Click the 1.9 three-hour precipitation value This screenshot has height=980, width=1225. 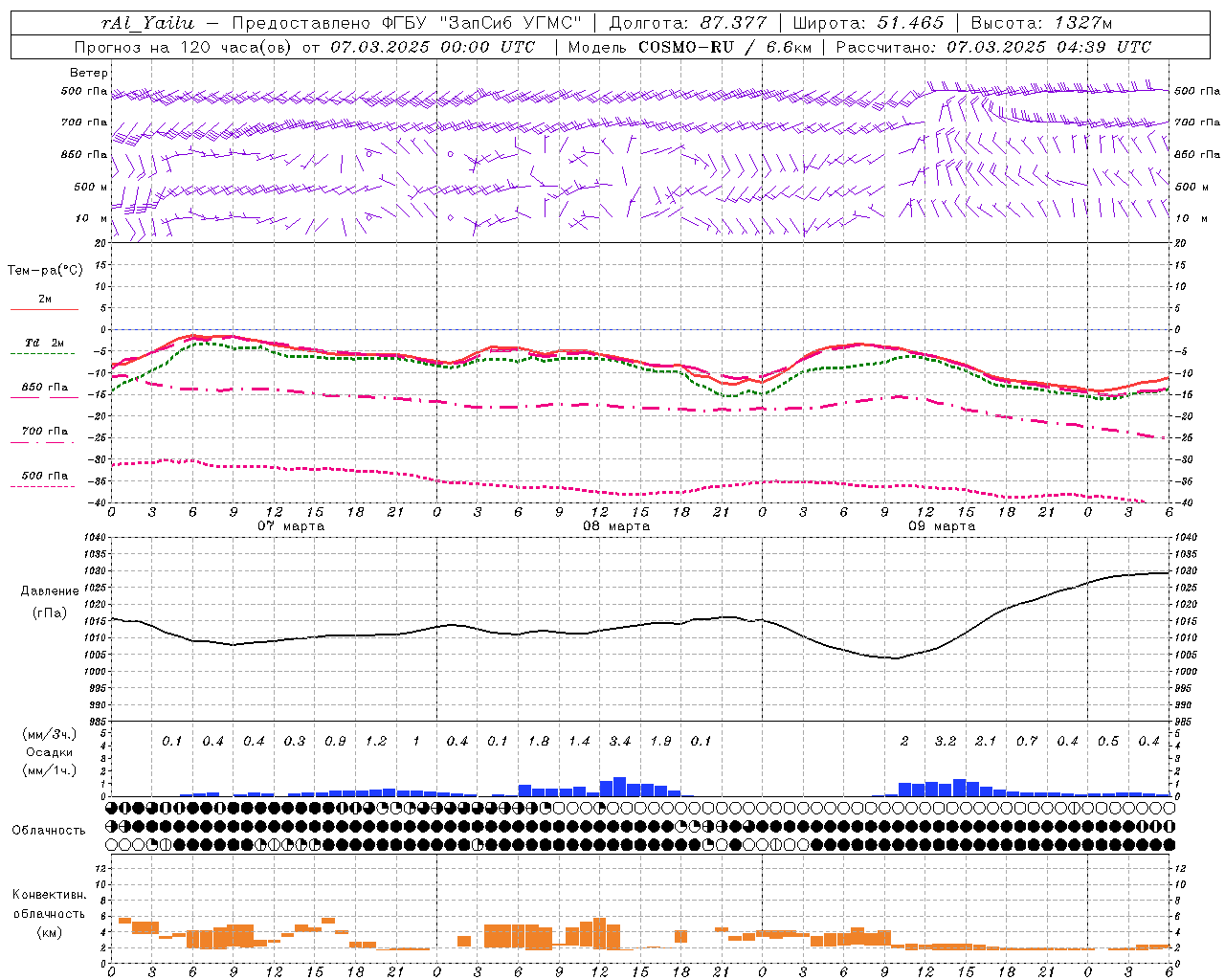point(660,741)
